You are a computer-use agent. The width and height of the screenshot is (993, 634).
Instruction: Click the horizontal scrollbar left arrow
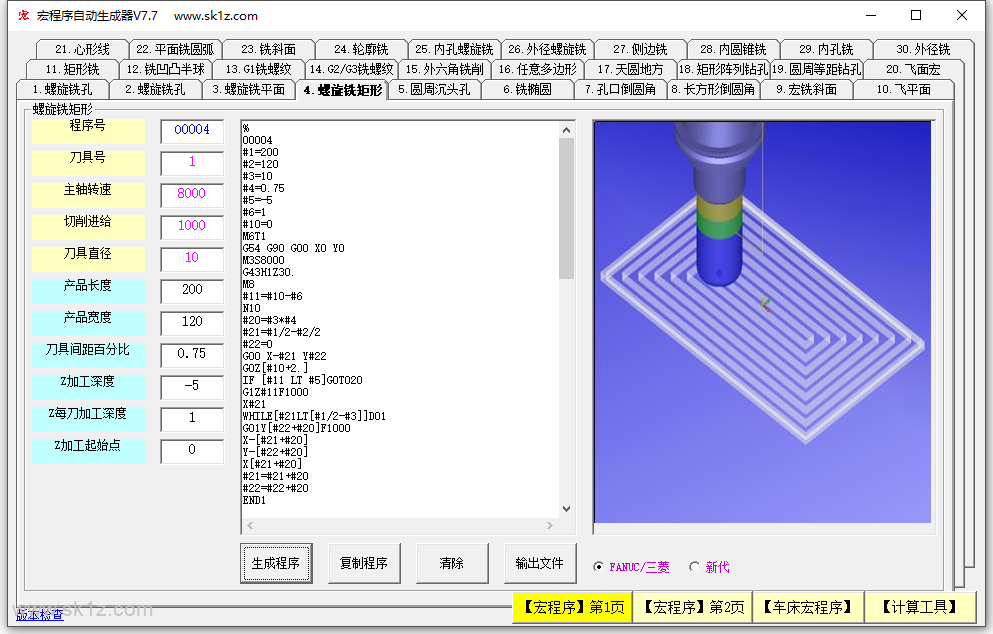click(x=250, y=526)
